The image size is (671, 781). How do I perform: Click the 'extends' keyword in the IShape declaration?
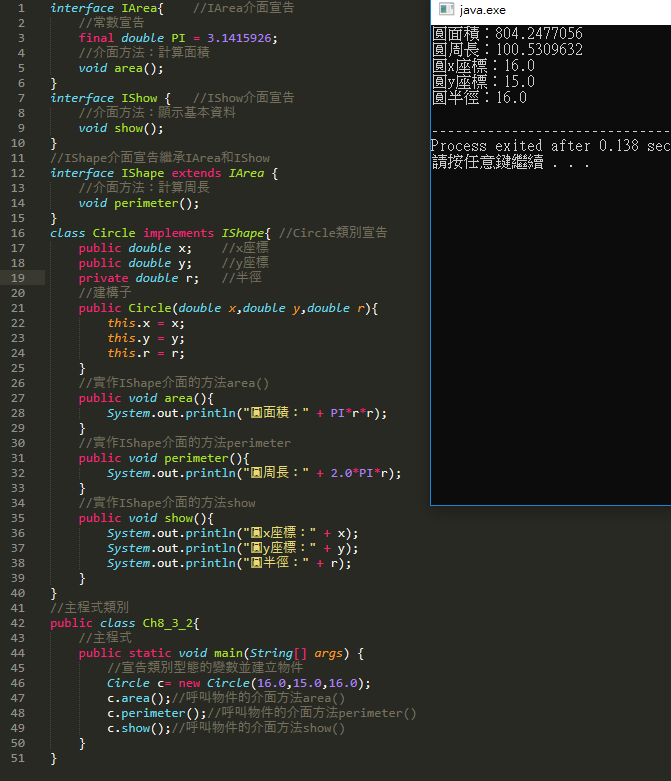(197, 173)
